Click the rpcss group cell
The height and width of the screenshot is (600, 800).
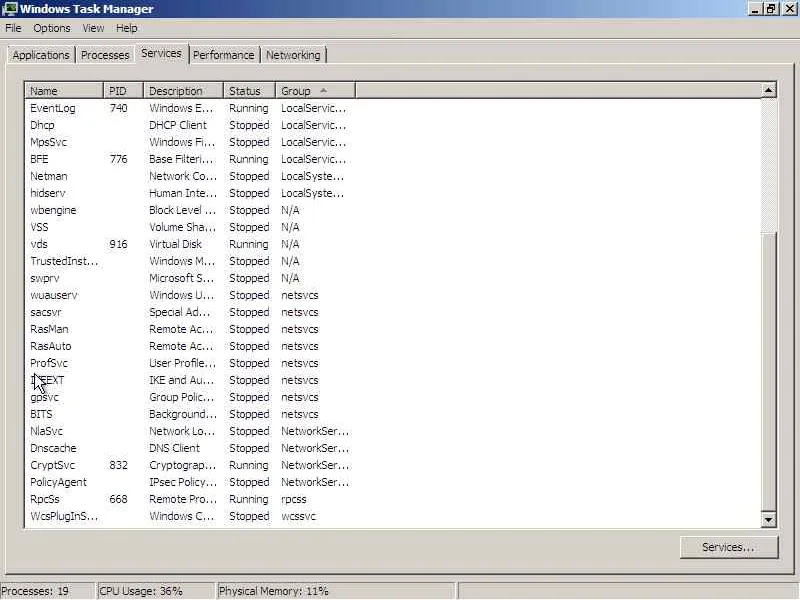tap(294, 499)
